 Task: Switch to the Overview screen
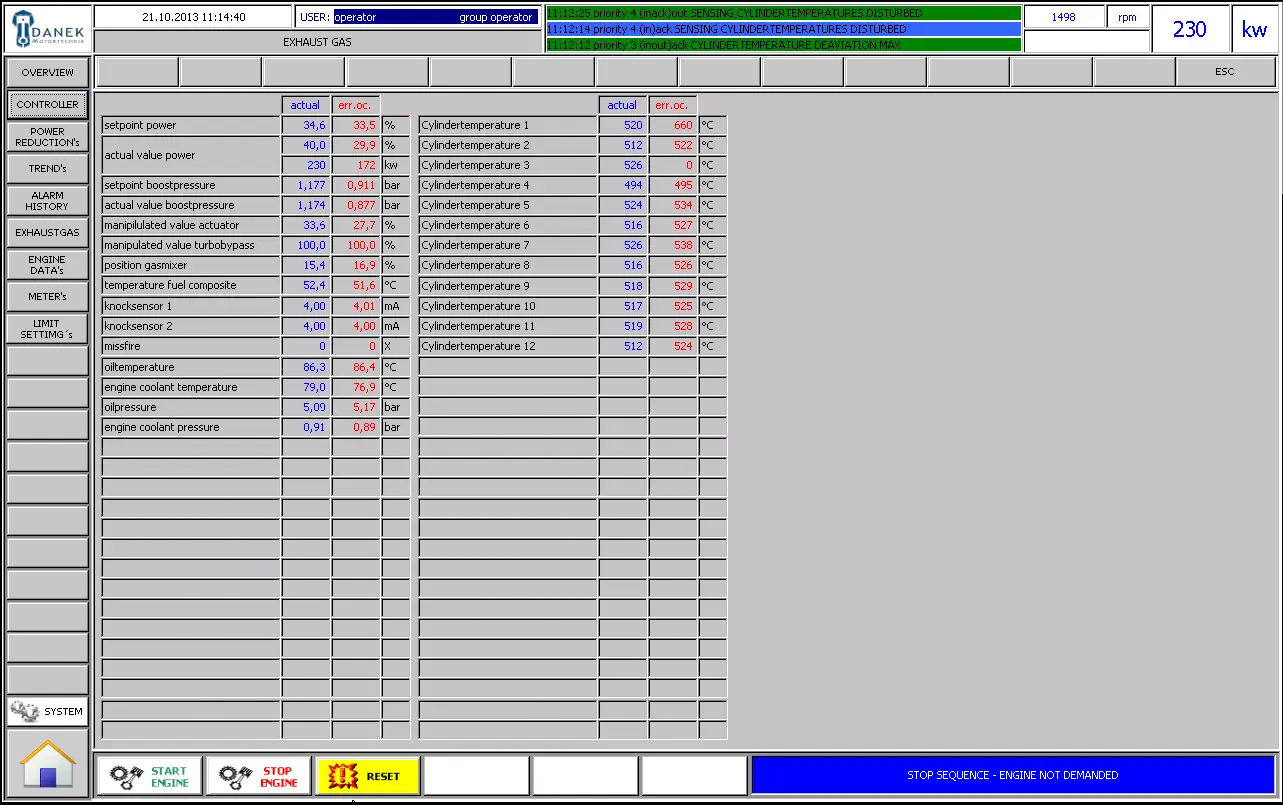click(x=46, y=72)
